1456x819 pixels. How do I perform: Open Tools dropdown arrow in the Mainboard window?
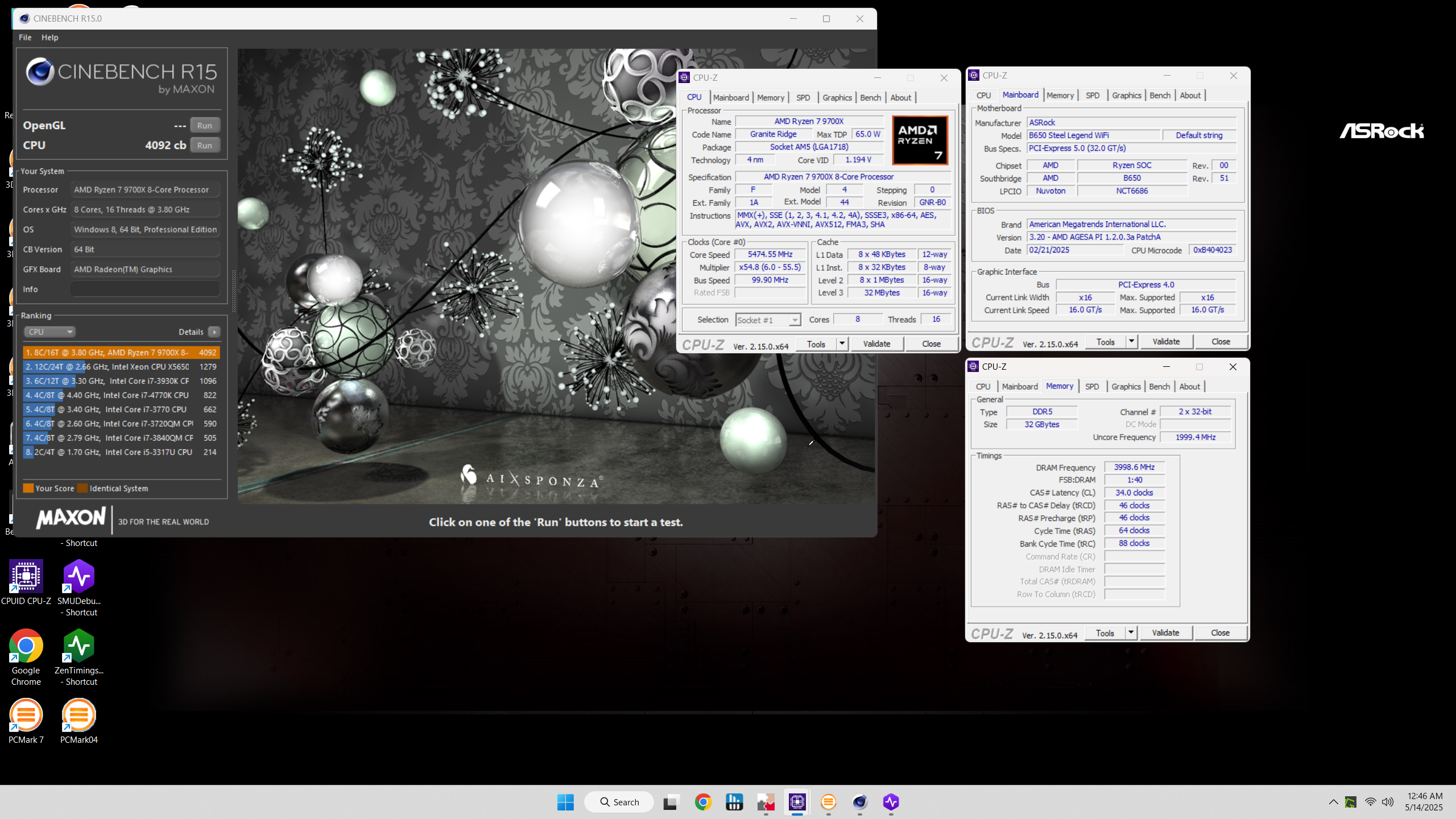[x=1131, y=341]
